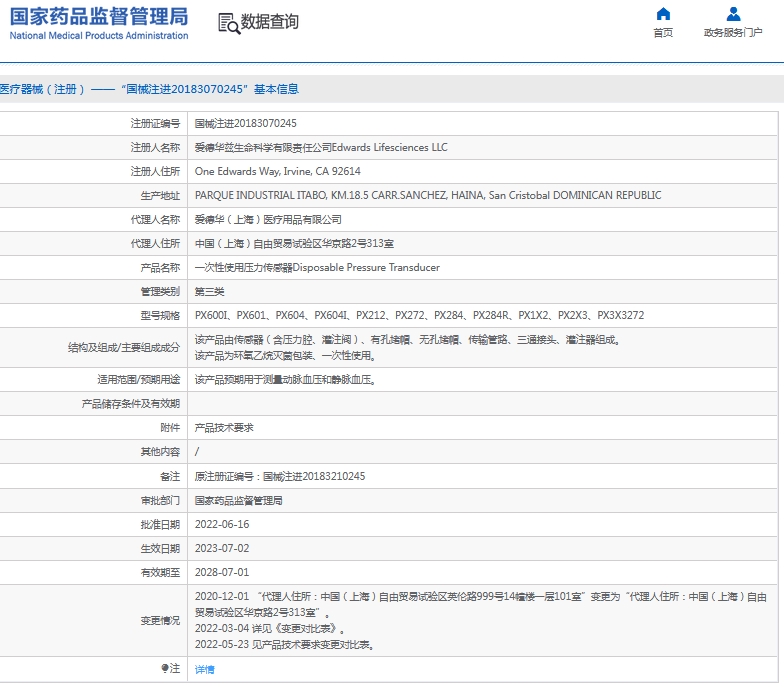784x687 pixels.
Task: Click the 批准日期 row label
Action: 160,524
